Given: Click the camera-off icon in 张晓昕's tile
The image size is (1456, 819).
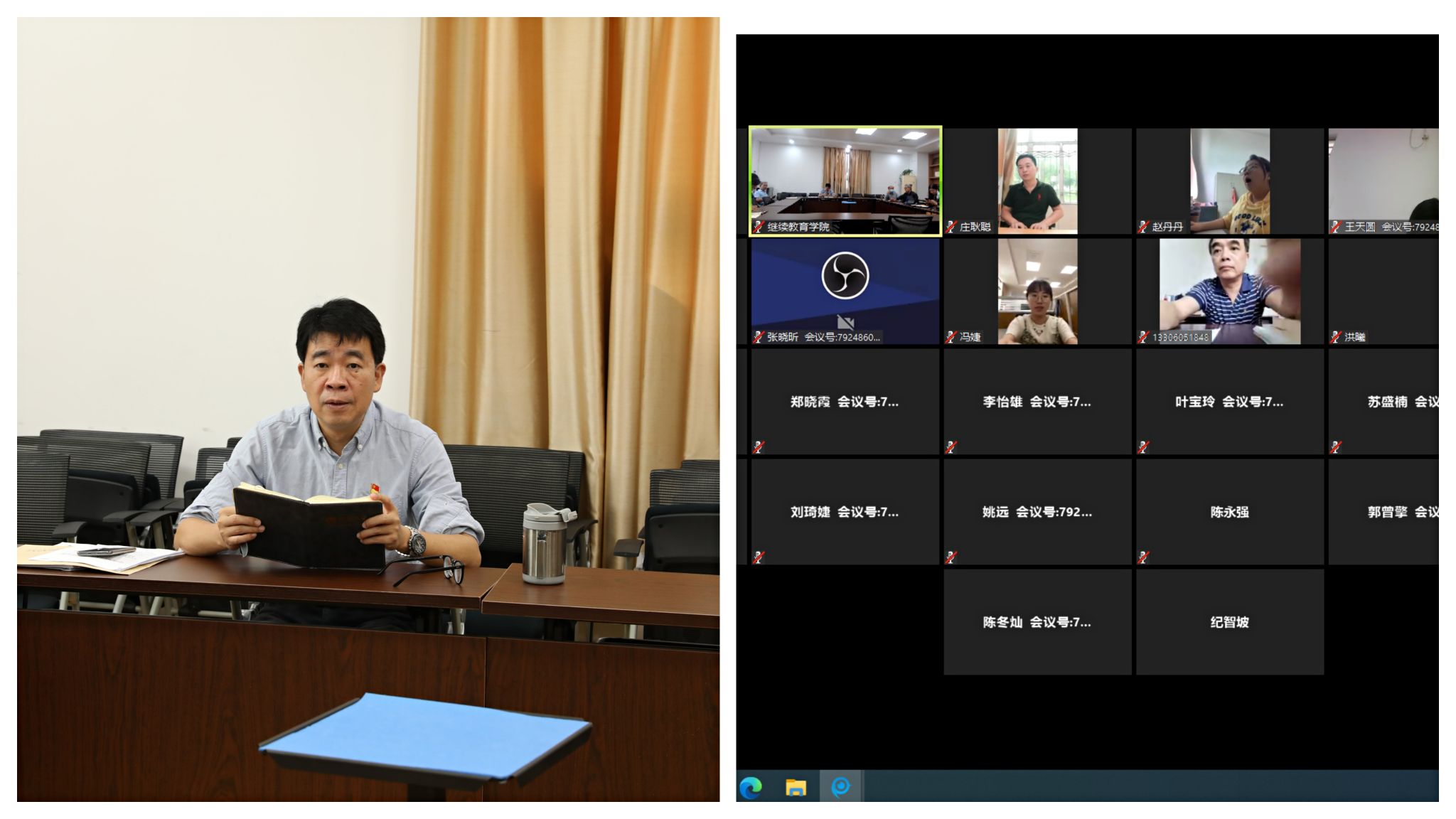Looking at the screenshot, I should [x=845, y=321].
